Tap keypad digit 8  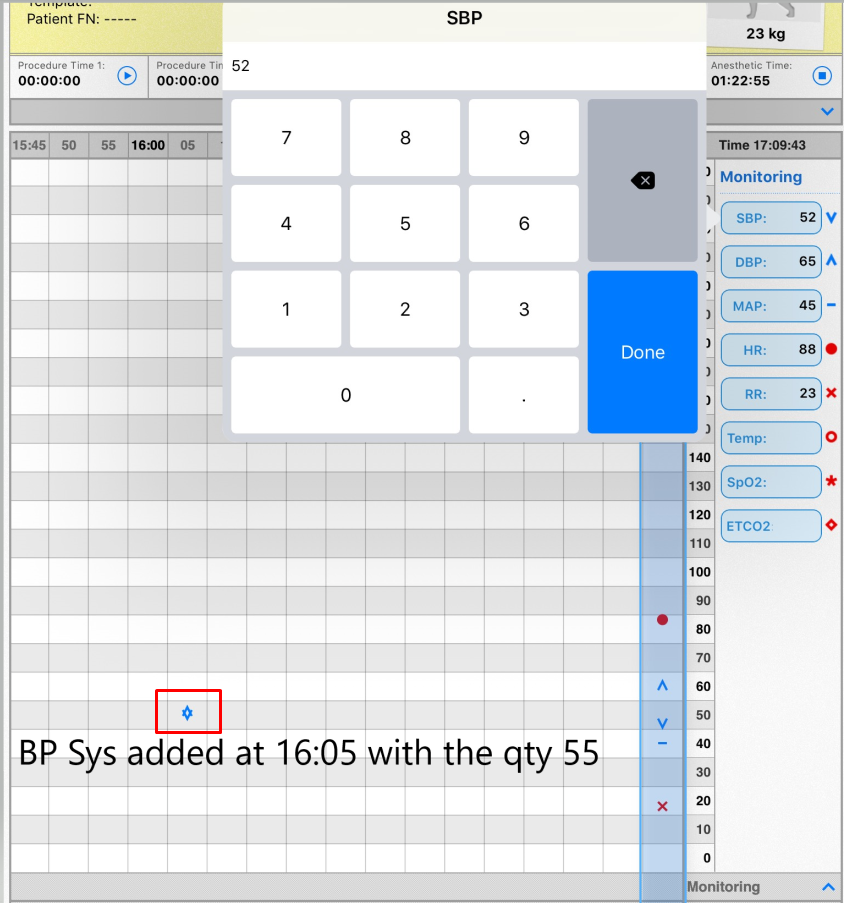click(405, 138)
